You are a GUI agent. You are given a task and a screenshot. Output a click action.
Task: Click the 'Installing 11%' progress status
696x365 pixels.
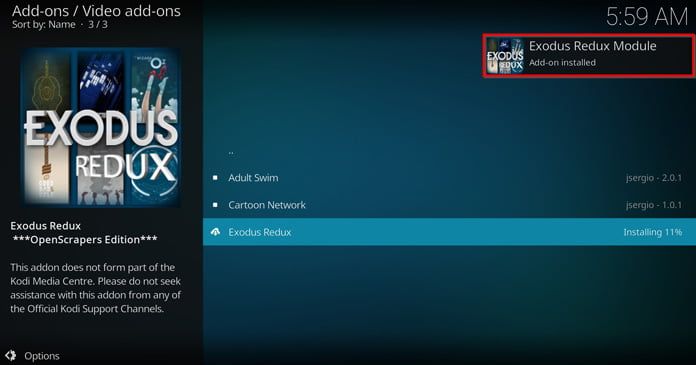652,232
